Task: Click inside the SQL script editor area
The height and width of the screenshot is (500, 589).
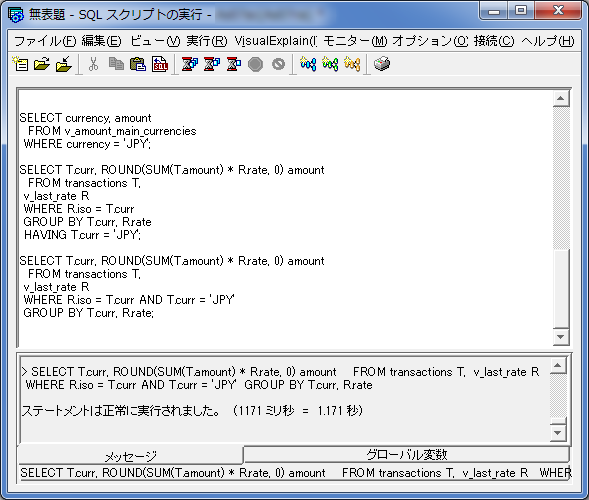Action: pos(285,218)
